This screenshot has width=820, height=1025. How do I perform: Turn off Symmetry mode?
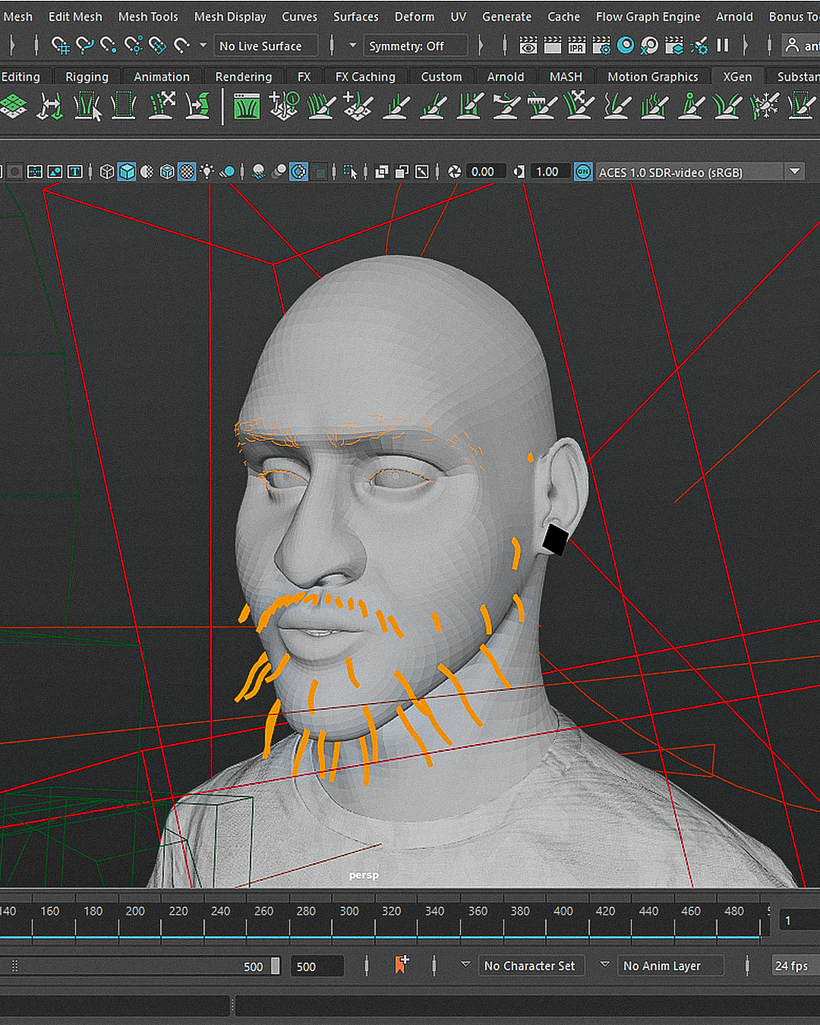click(416, 45)
